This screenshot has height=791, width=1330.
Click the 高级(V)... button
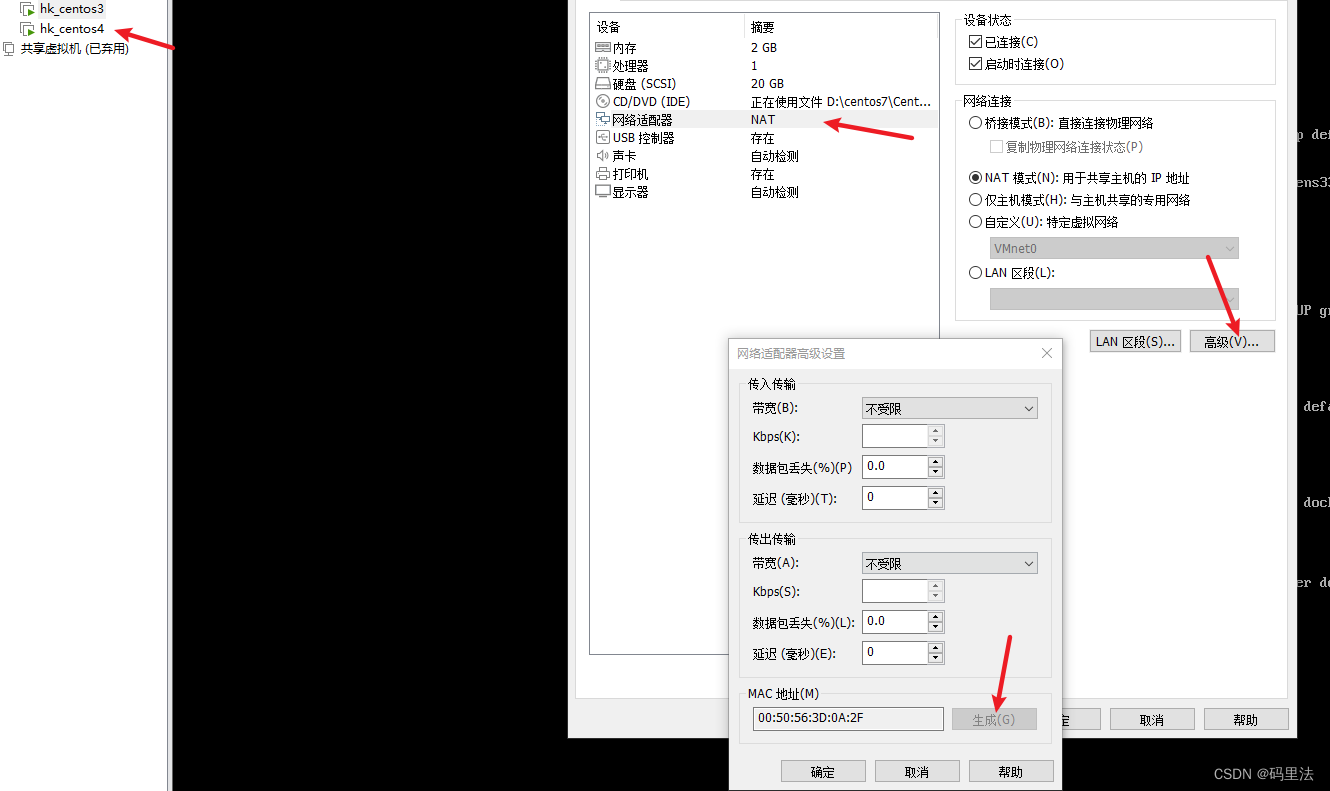tap(1232, 341)
